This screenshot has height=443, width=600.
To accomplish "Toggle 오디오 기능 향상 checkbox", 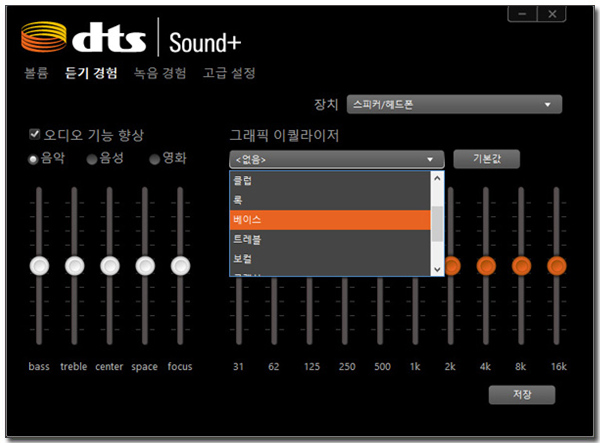I will 35,134.
